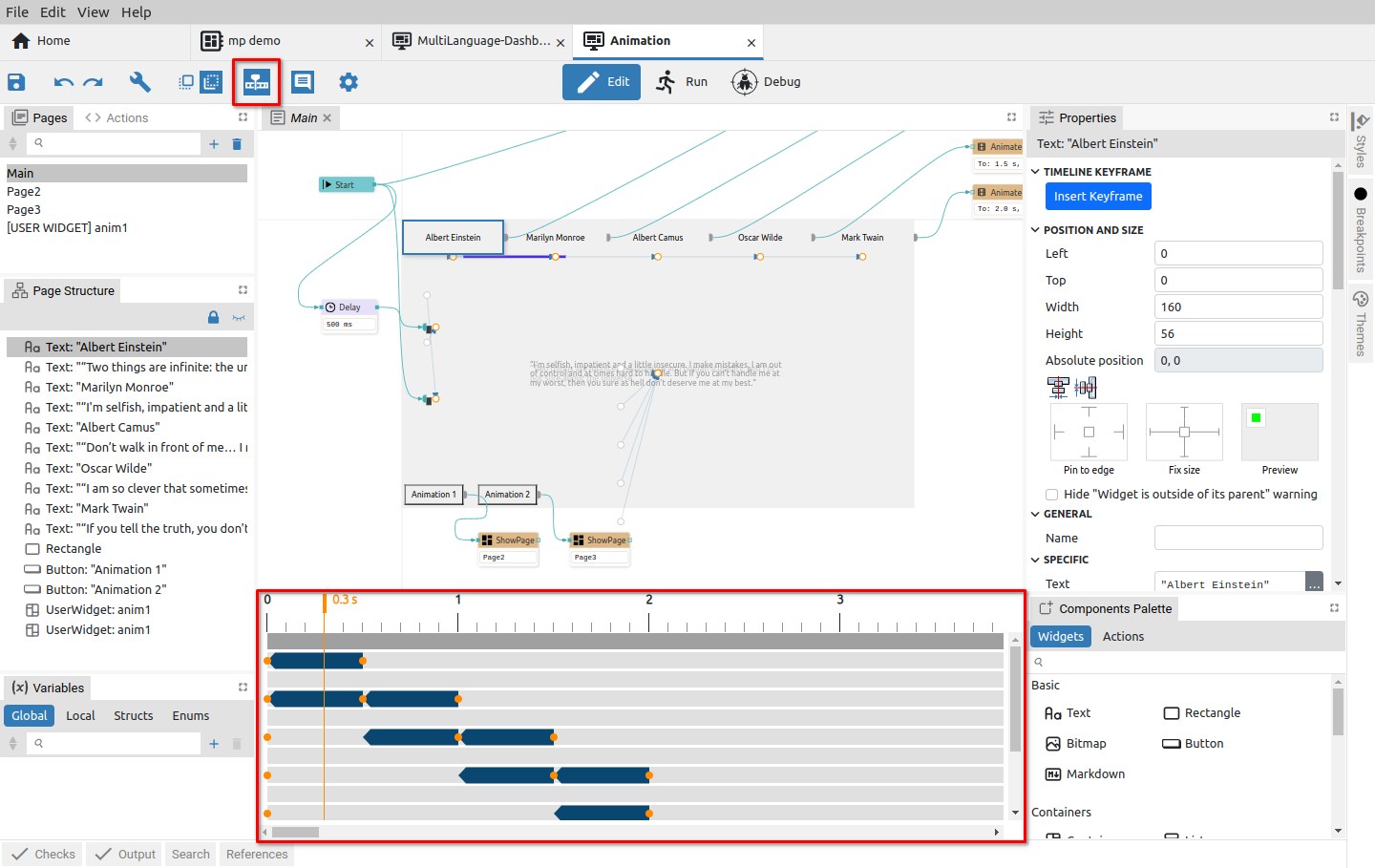Screen dimensions: 1375x868
Task: Delete selected page with trash icon
Action: click(237, 144)
